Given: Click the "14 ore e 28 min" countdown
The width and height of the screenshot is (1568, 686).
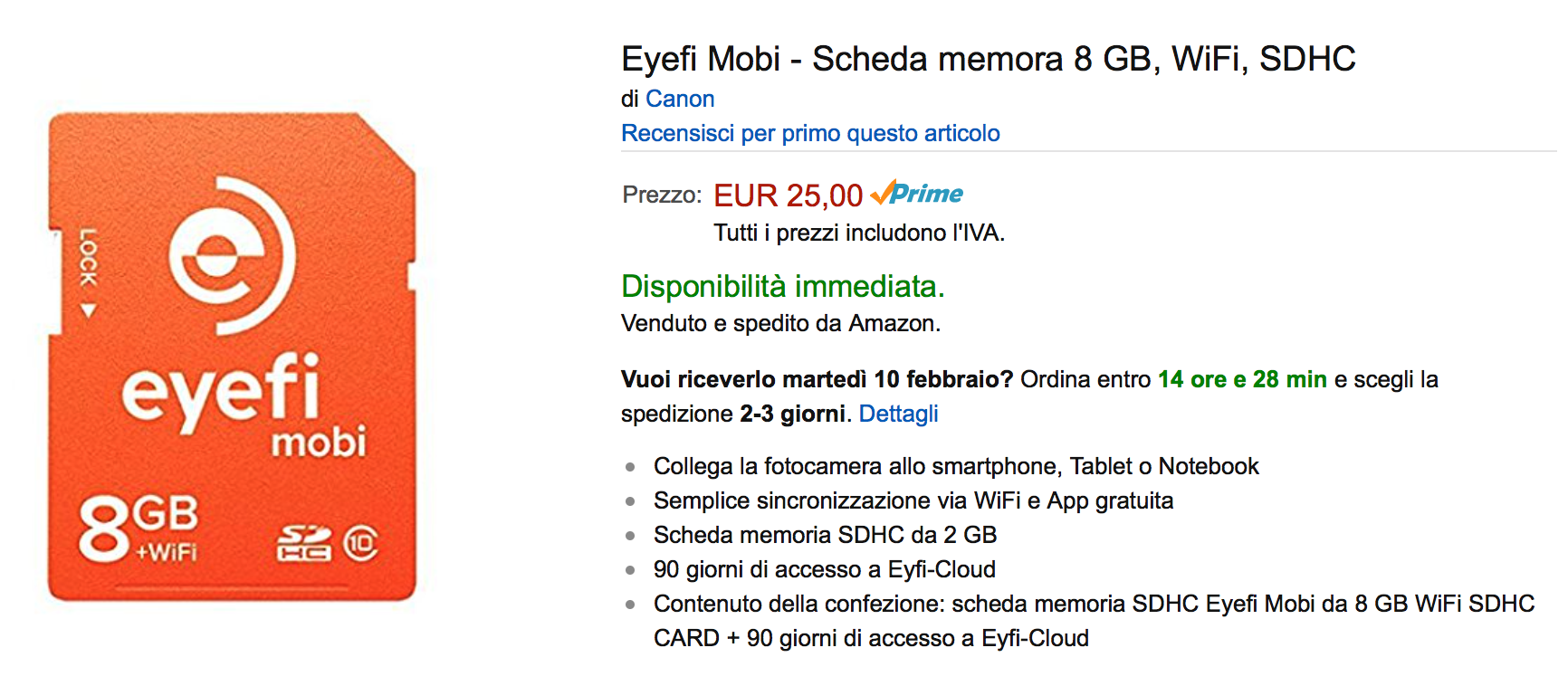Looking at the screenshot, I should click(1242, 379).
